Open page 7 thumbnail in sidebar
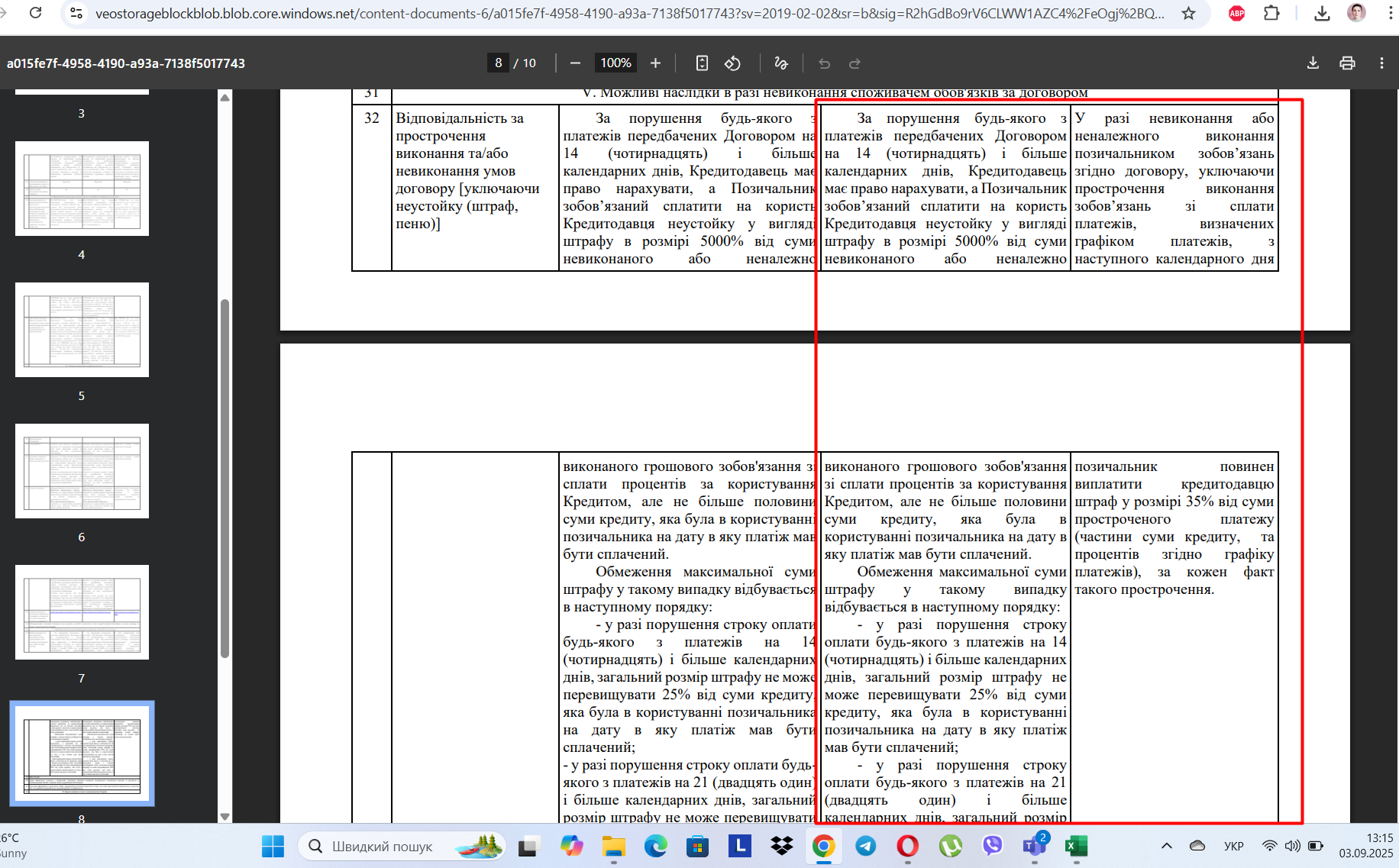This screenshot has height=868, width=1399. (82, 612)
